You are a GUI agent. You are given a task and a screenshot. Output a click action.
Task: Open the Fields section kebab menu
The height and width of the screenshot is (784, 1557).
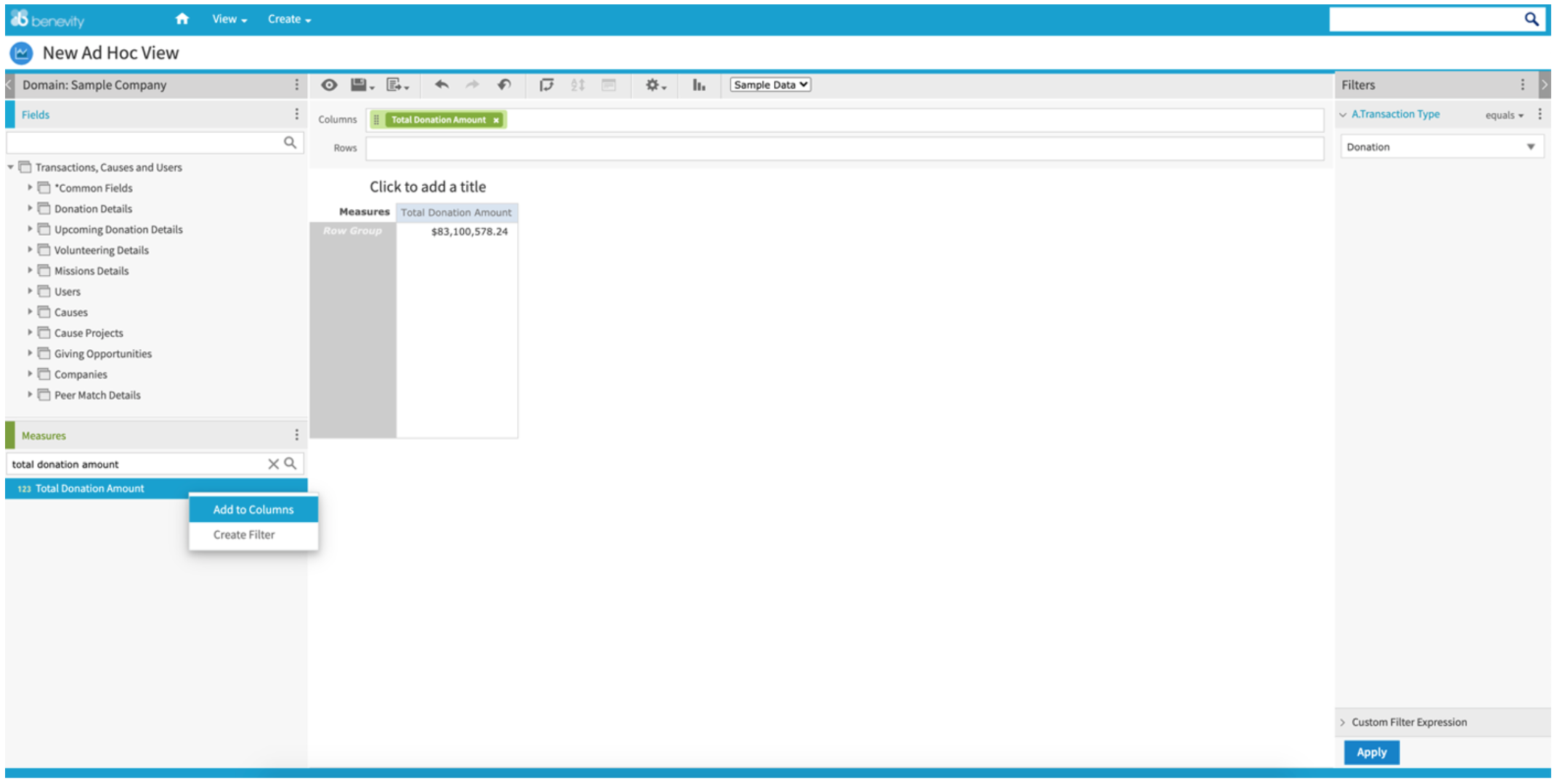296,114
